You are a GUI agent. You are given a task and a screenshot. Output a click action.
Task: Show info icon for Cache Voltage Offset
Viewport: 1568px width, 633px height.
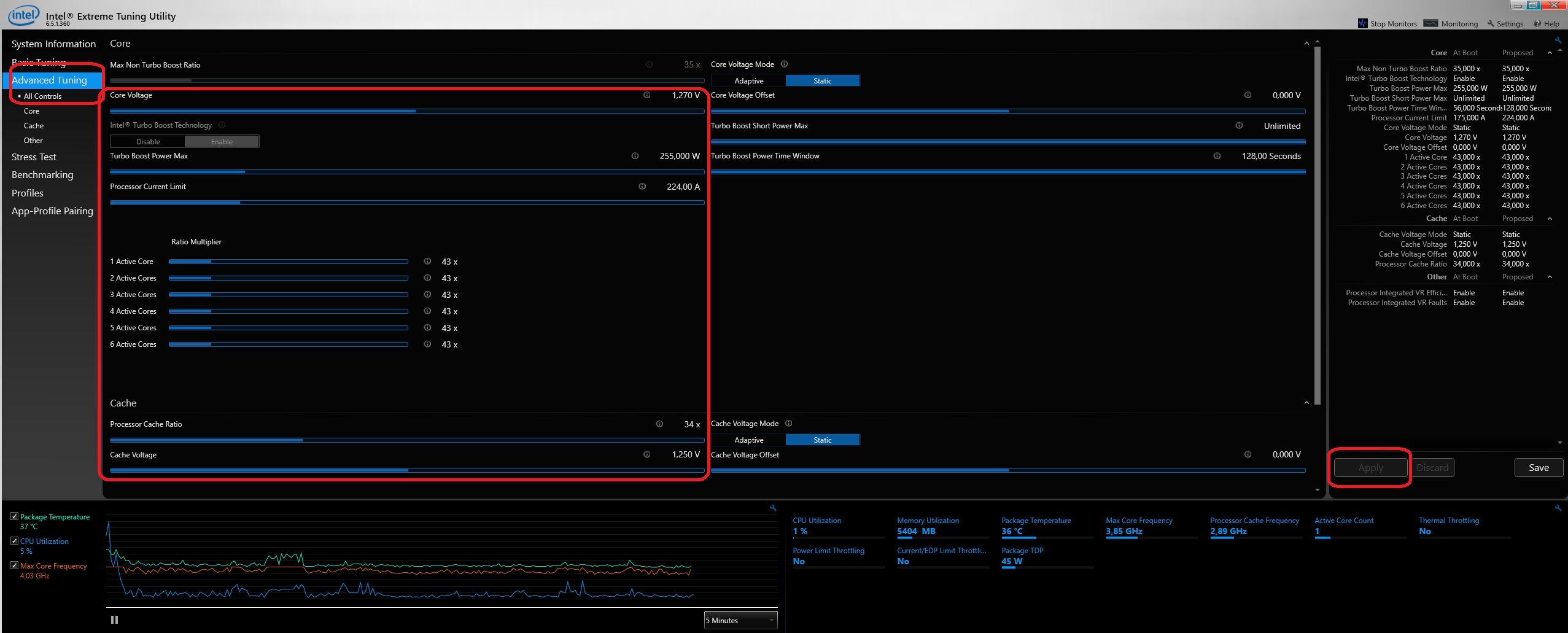coord(1248,455)
